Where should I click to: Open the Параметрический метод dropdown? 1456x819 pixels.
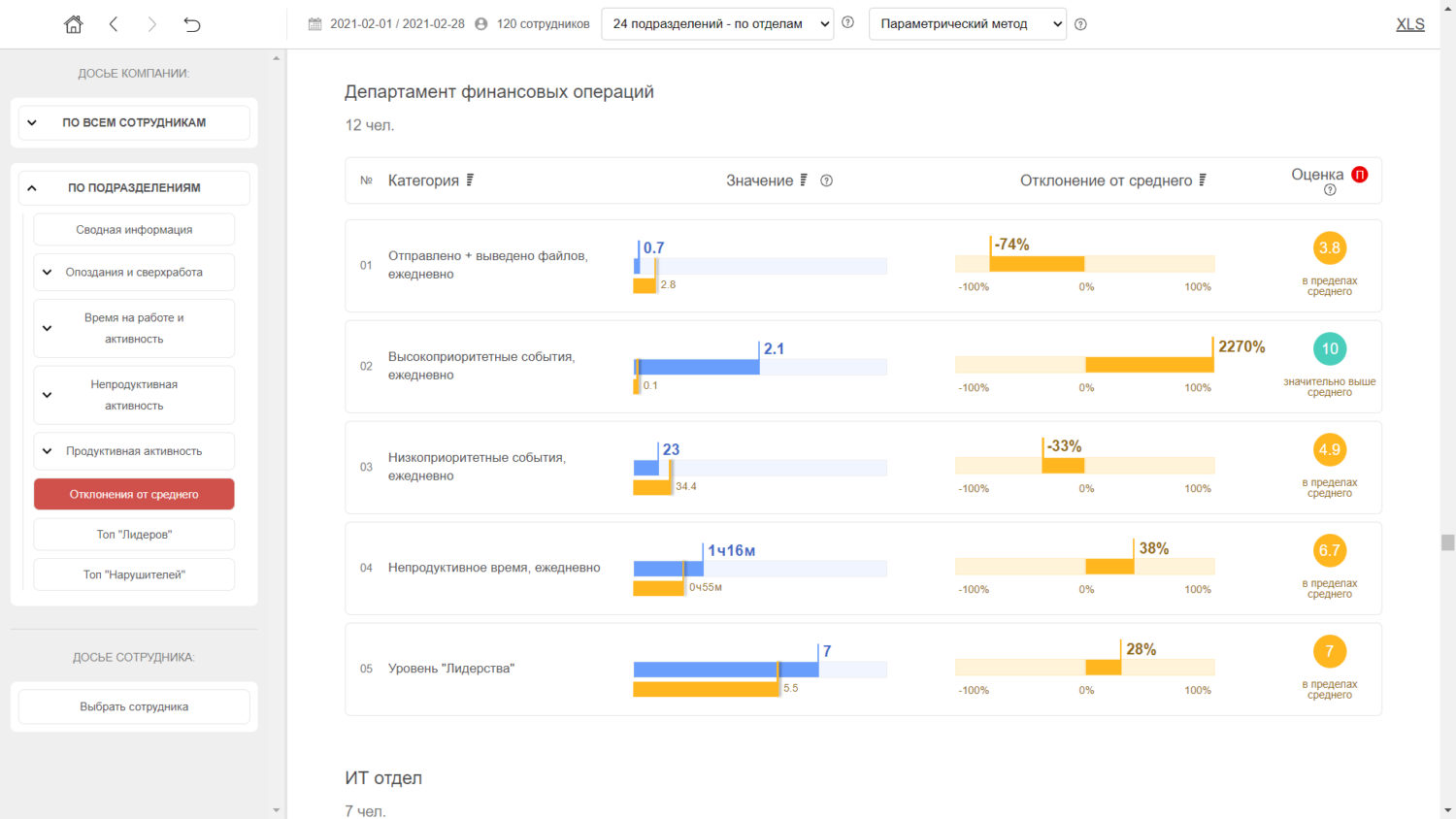coord(967,24)
